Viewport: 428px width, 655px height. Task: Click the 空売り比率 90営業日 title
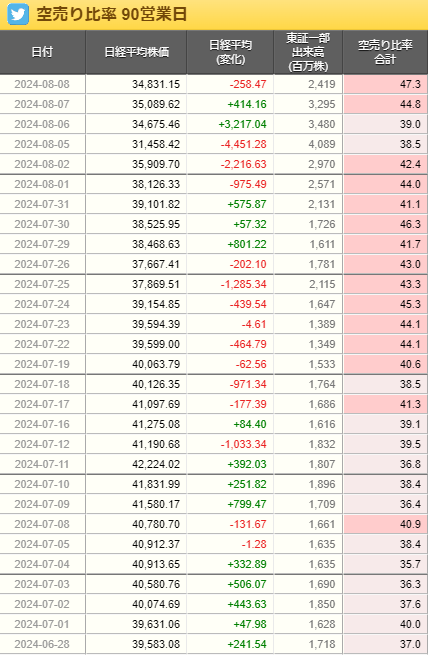tap(111, 15)
